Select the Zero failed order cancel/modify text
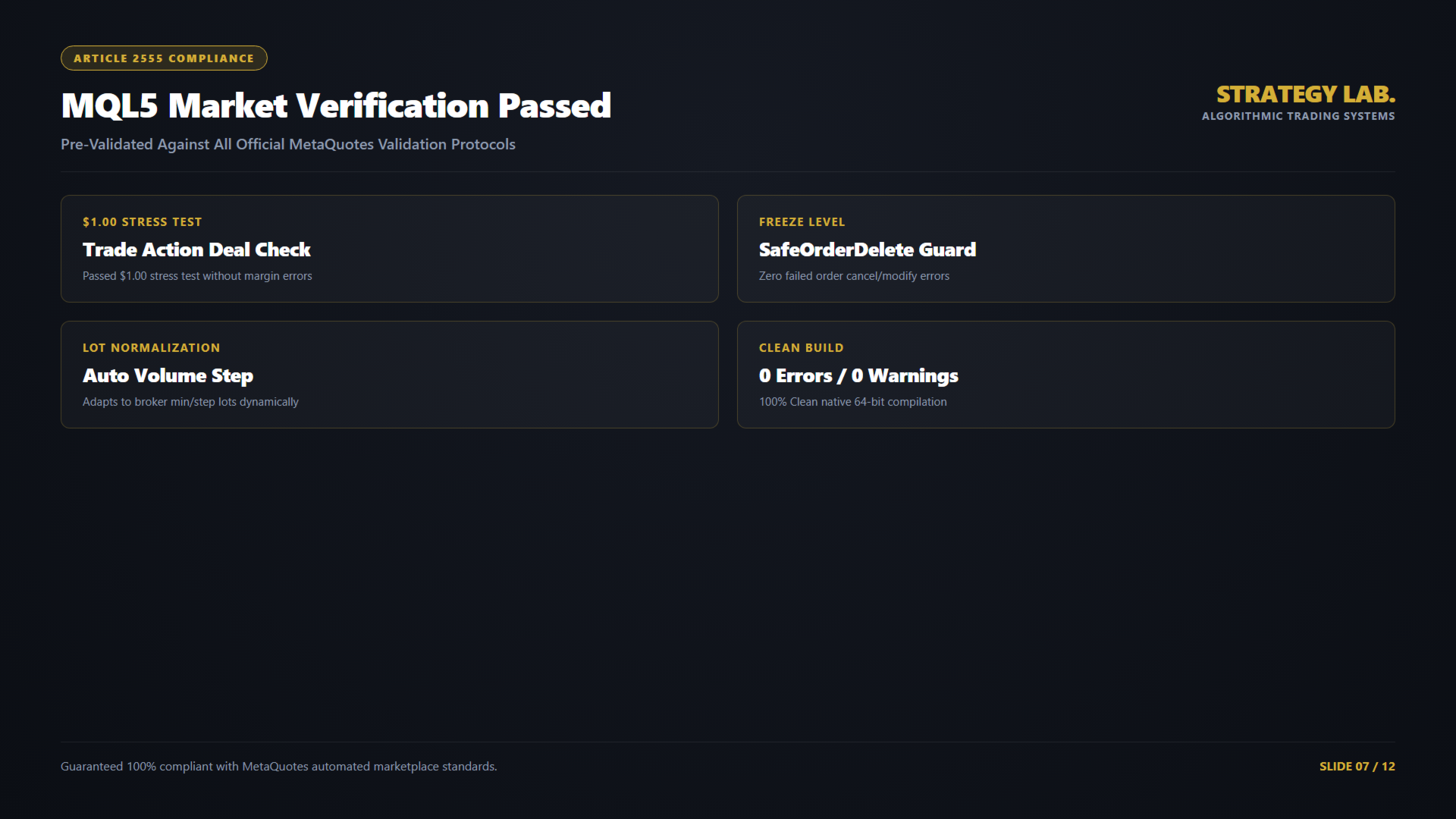This screenshot has height=819, width=1456. [854, 276]
